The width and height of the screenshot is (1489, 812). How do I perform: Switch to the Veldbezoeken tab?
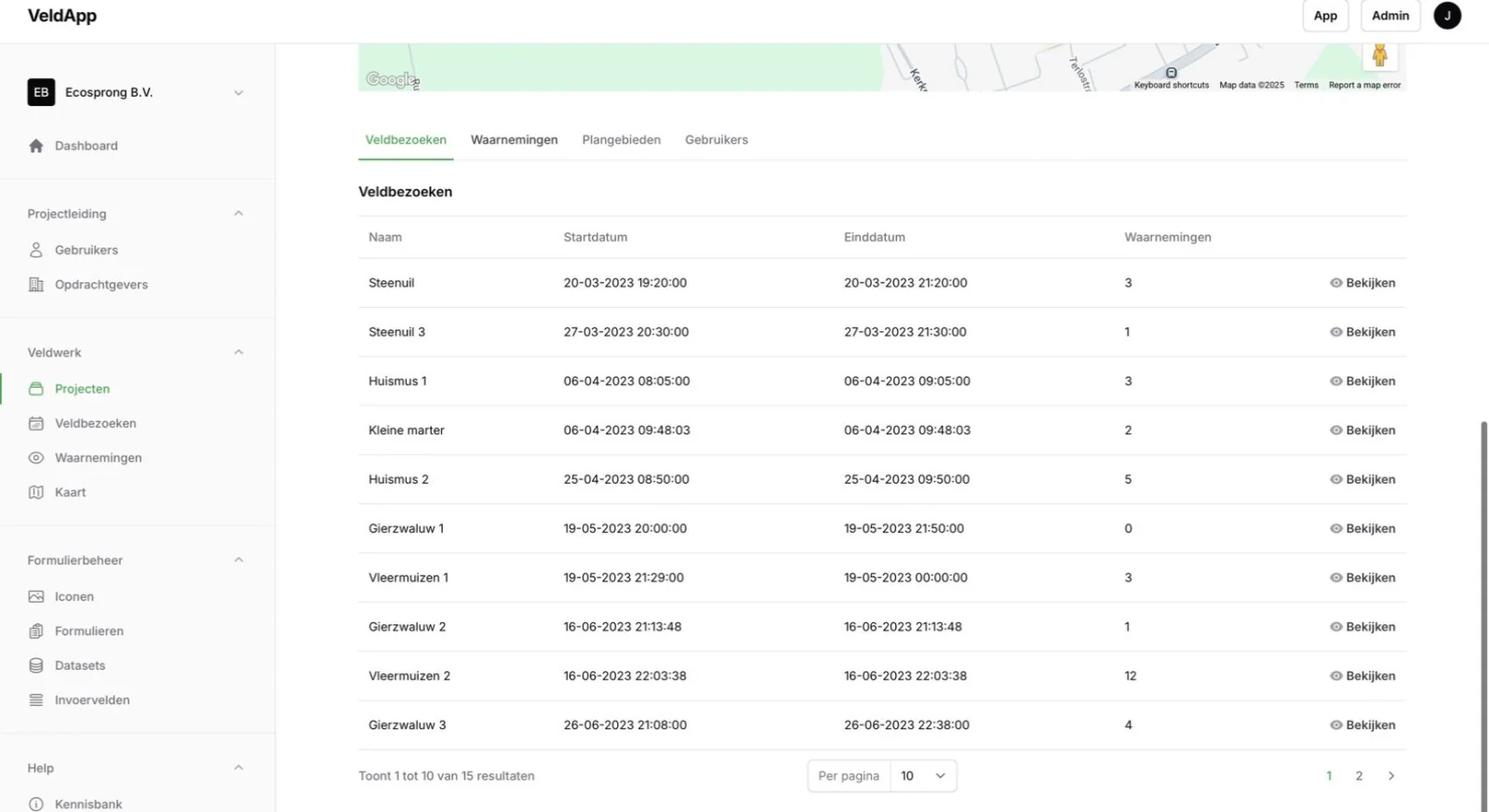[x=406, y=140]
